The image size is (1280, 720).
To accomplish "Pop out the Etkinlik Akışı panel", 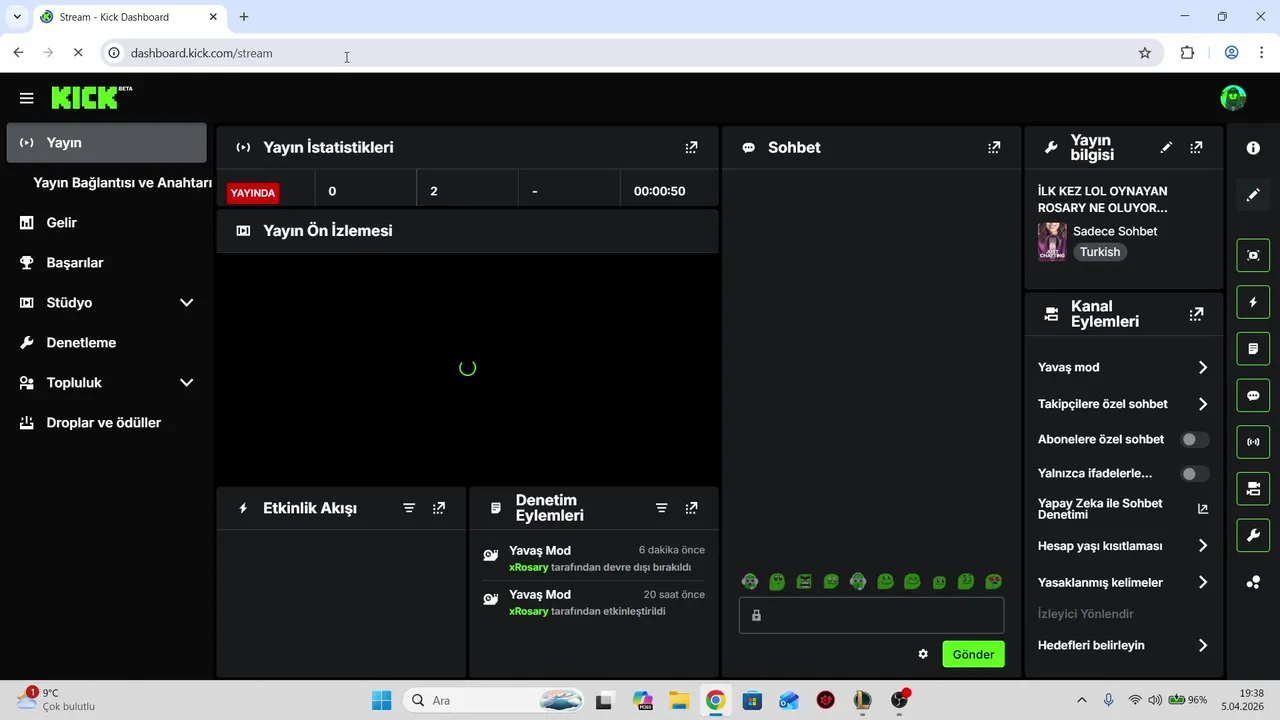I will 439,508.
